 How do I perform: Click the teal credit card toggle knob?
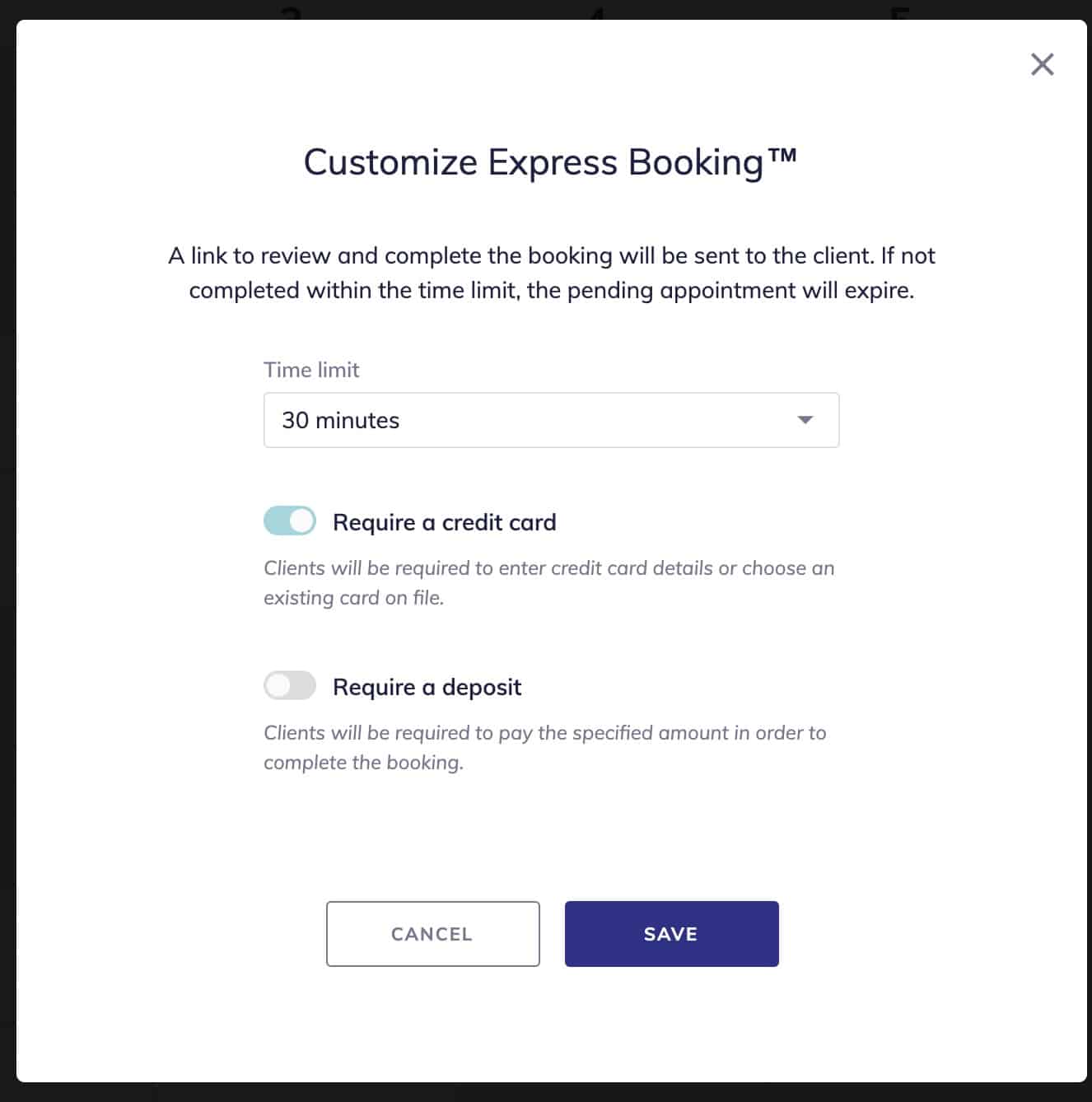click(x=301, y=521)
